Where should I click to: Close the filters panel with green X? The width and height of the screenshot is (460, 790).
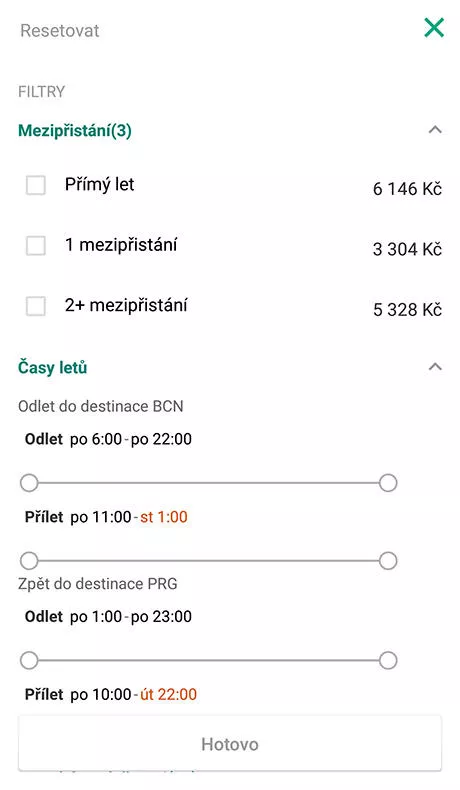434,28
